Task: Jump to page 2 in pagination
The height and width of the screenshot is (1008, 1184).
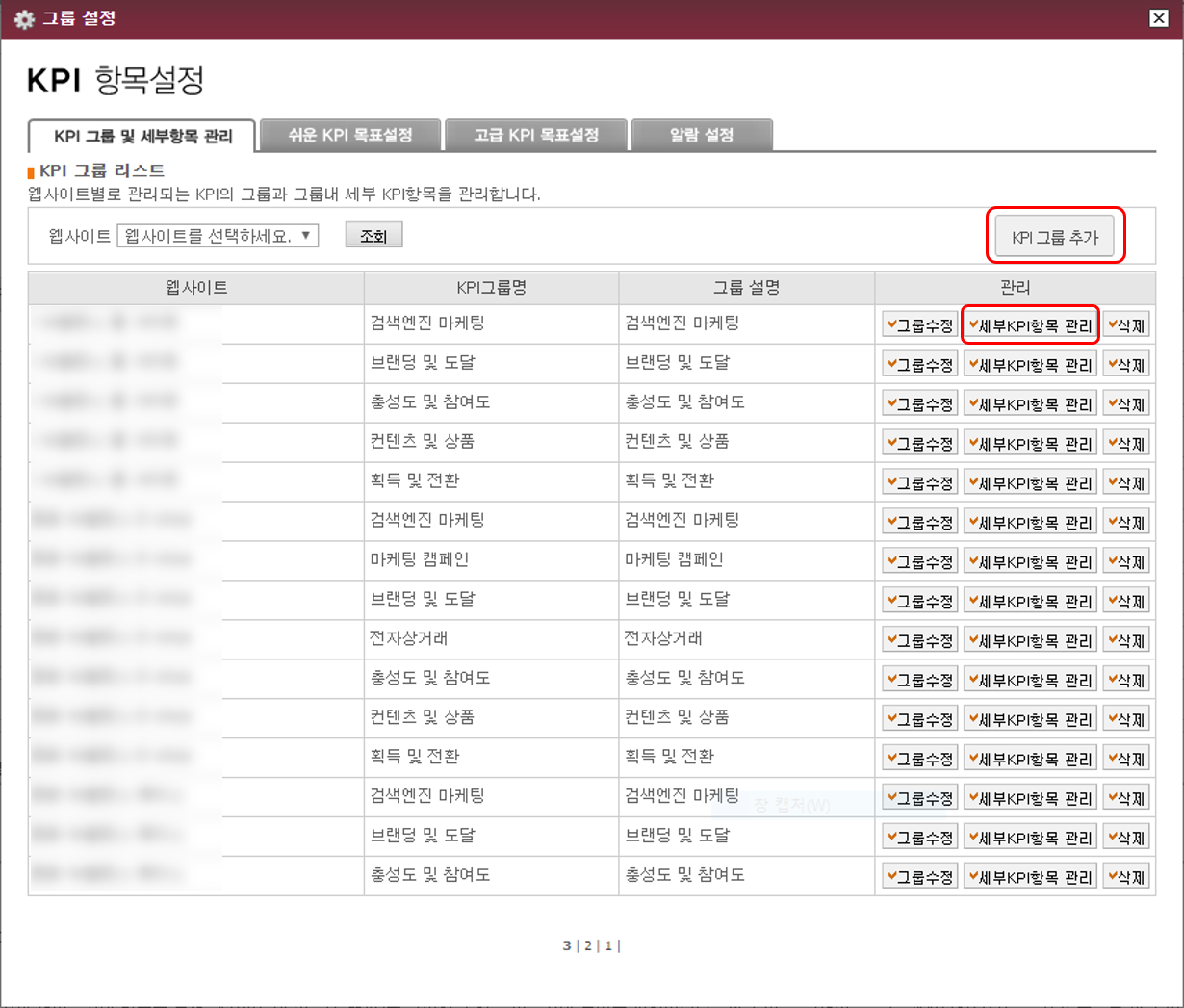Action: pyautogui.click(x=588, y=945)
